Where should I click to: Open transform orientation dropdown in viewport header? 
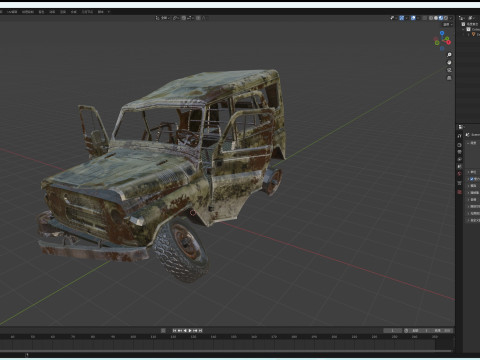pyautogui.click(x=162, y=18)
